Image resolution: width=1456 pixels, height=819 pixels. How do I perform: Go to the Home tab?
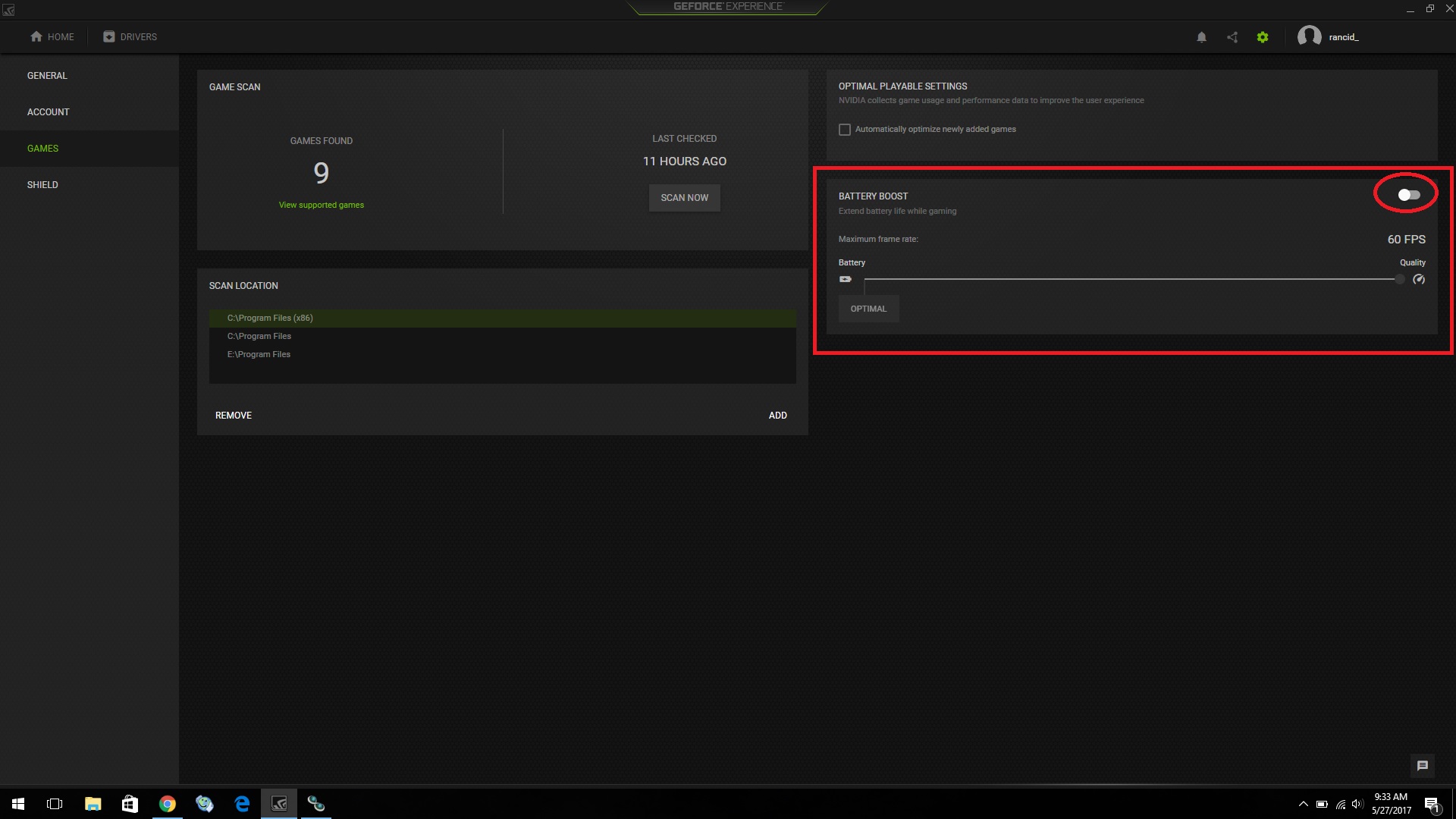(52, 36)
